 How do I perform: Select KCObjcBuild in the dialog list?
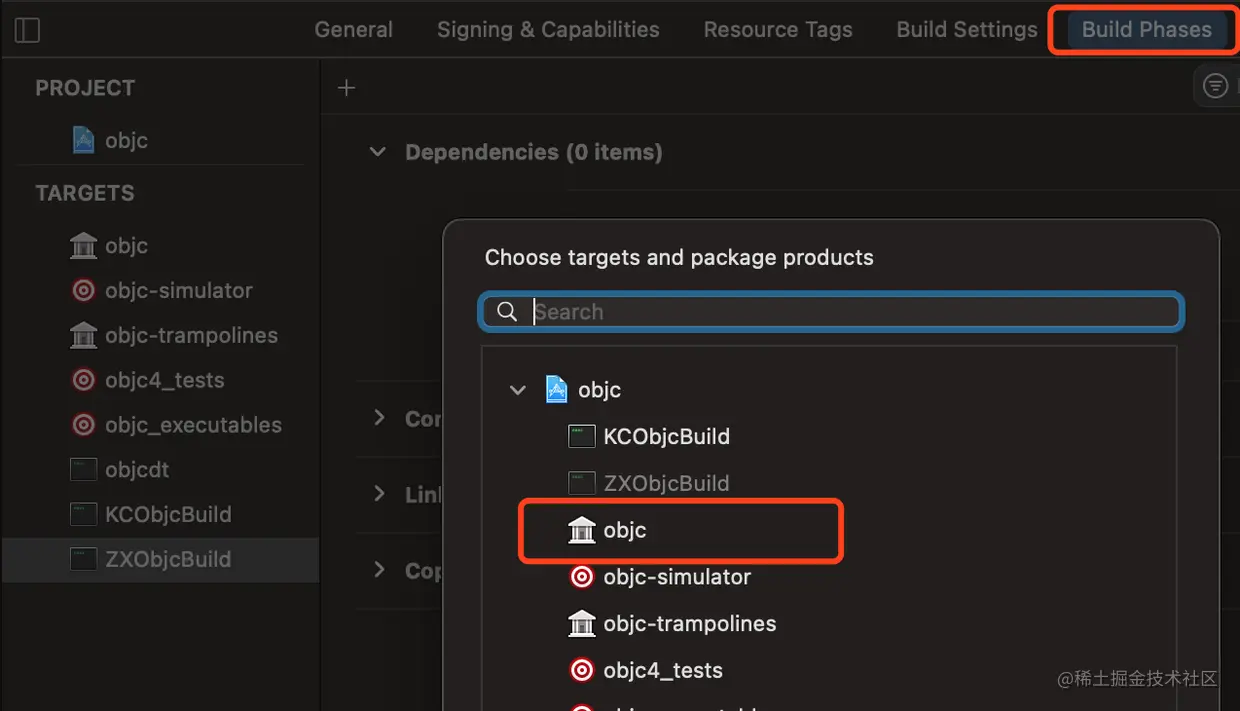click(649, 437)
